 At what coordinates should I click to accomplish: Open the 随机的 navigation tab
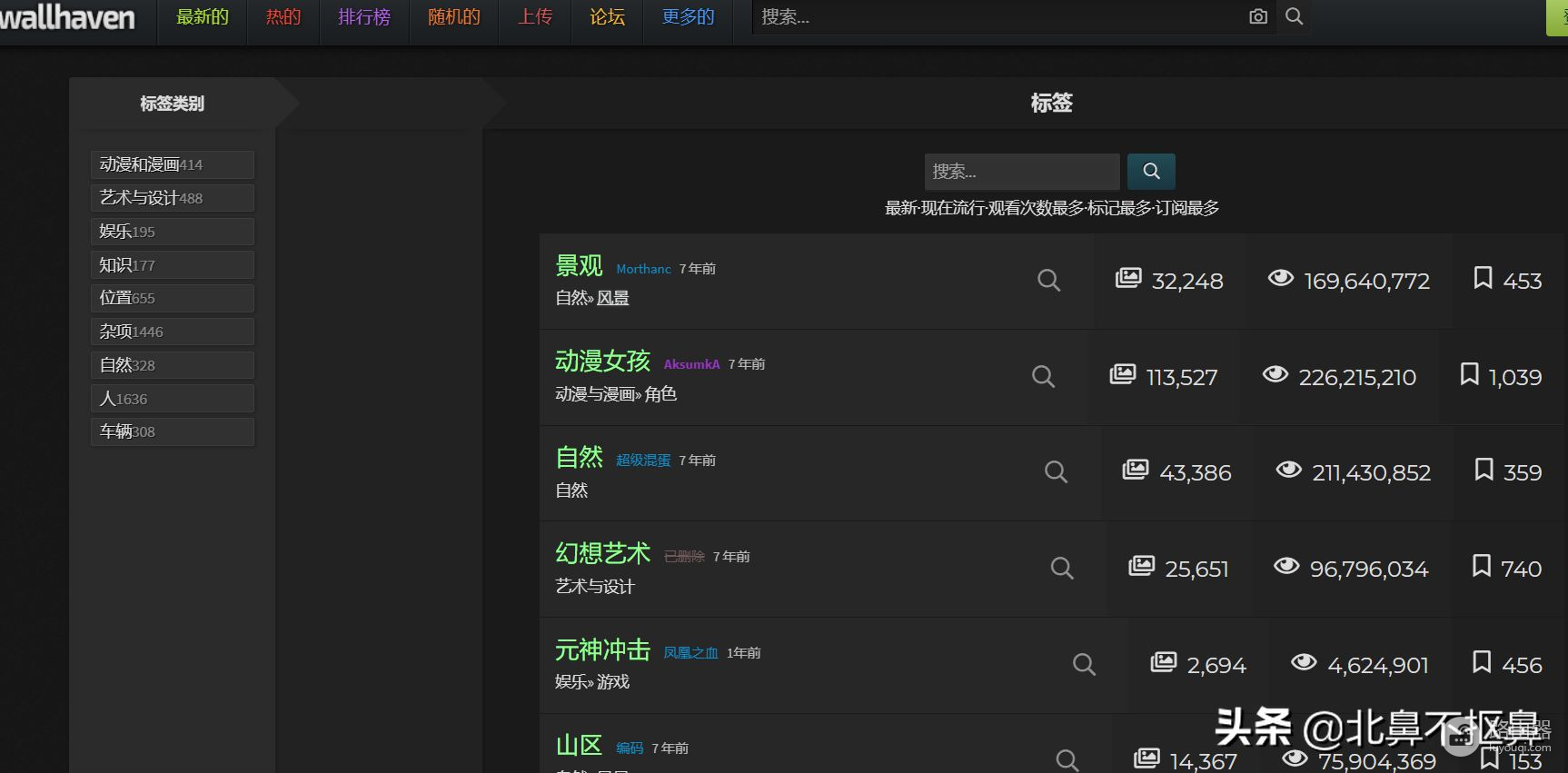pos(454,17)
